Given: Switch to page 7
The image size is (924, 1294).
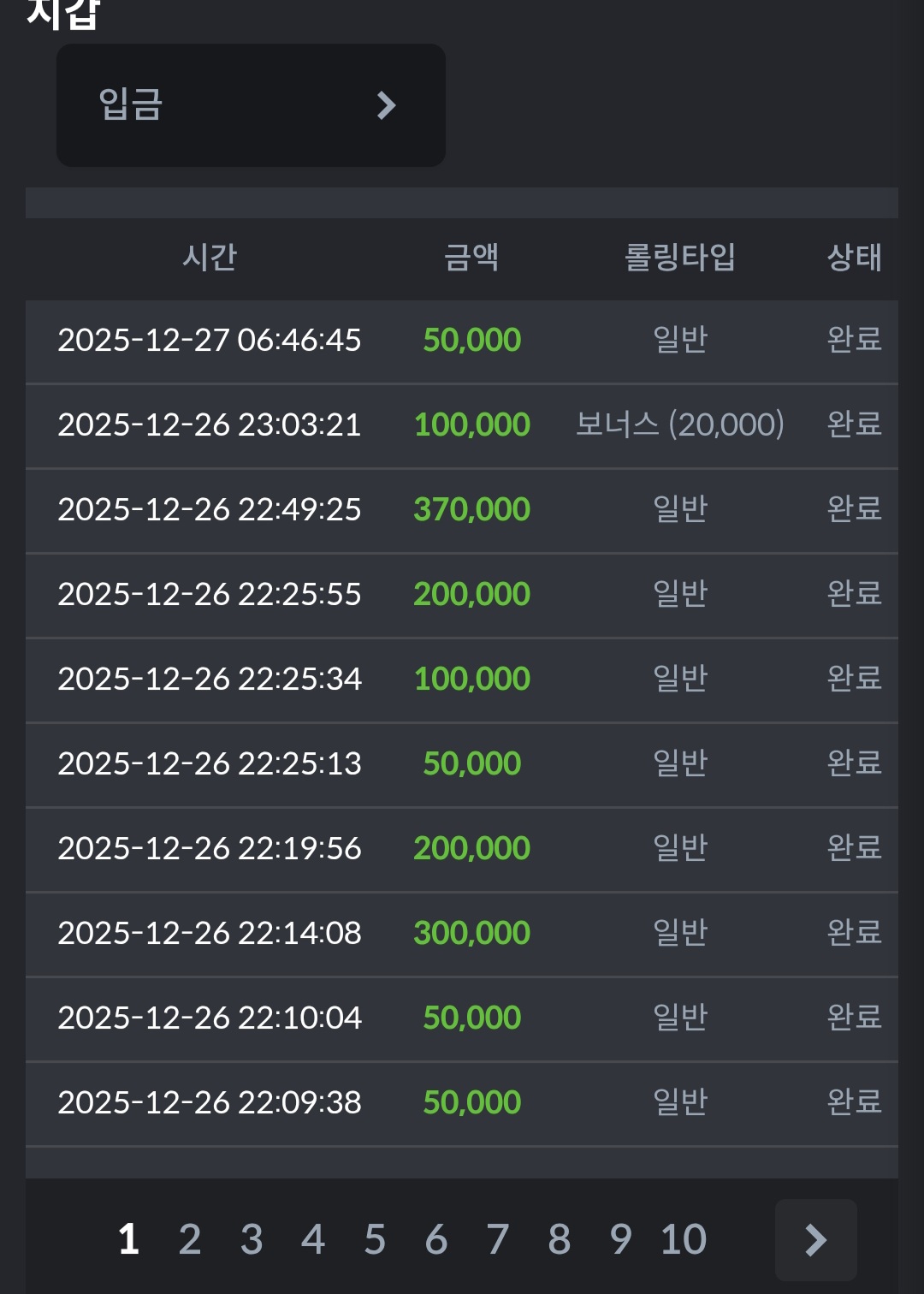Looking at the screenshot, I should pos(498,1239).
